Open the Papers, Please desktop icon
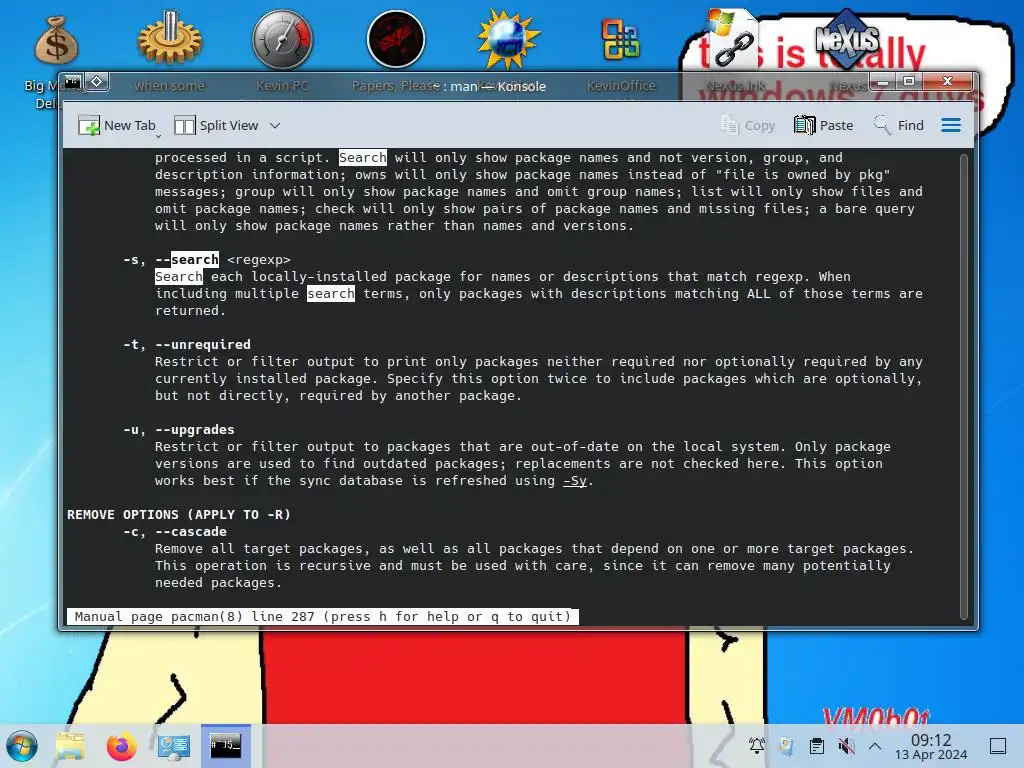 pos(396,39)
